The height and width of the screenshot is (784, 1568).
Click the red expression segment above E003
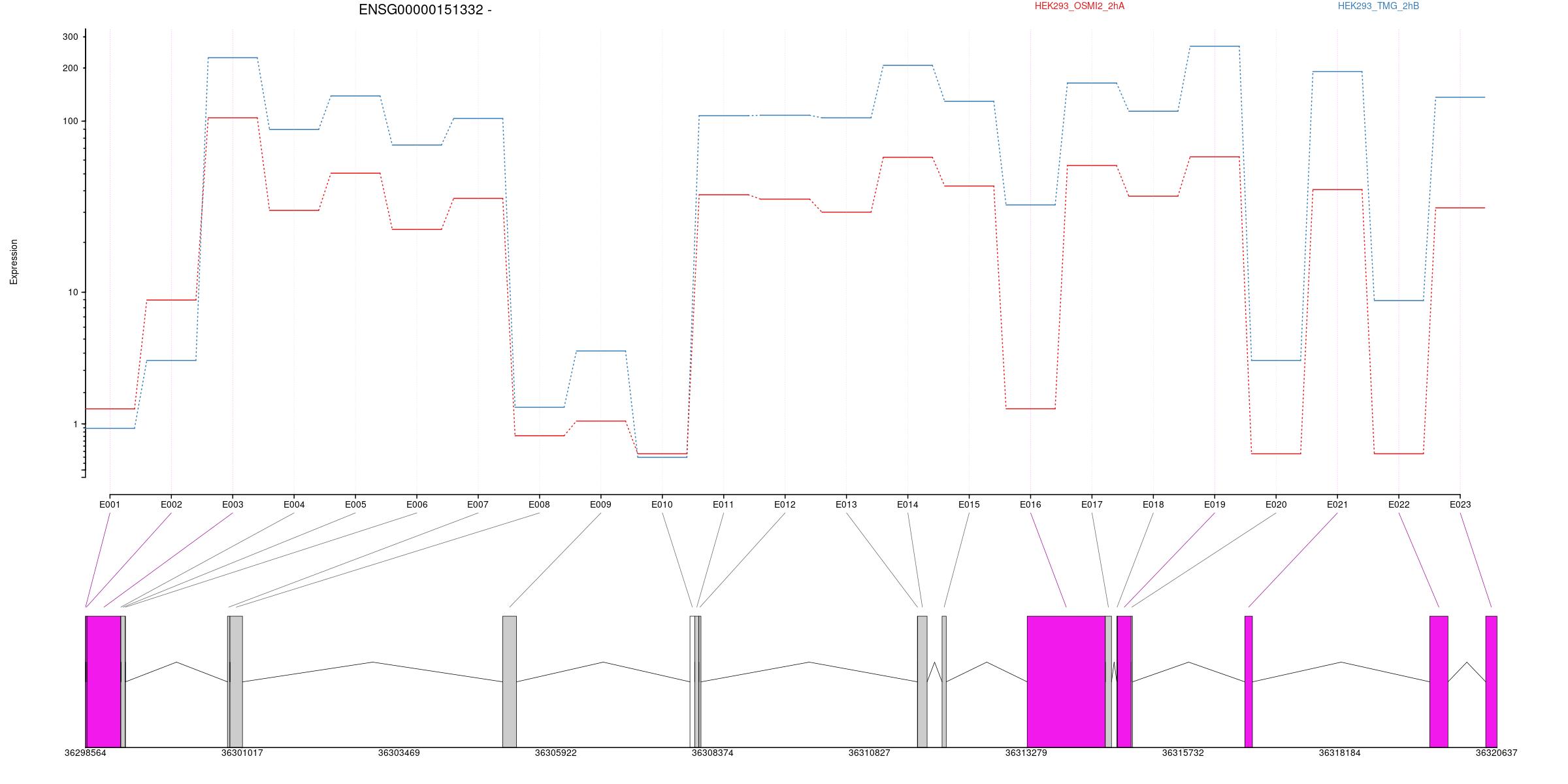pyautogui.click(x=233, y=118)
